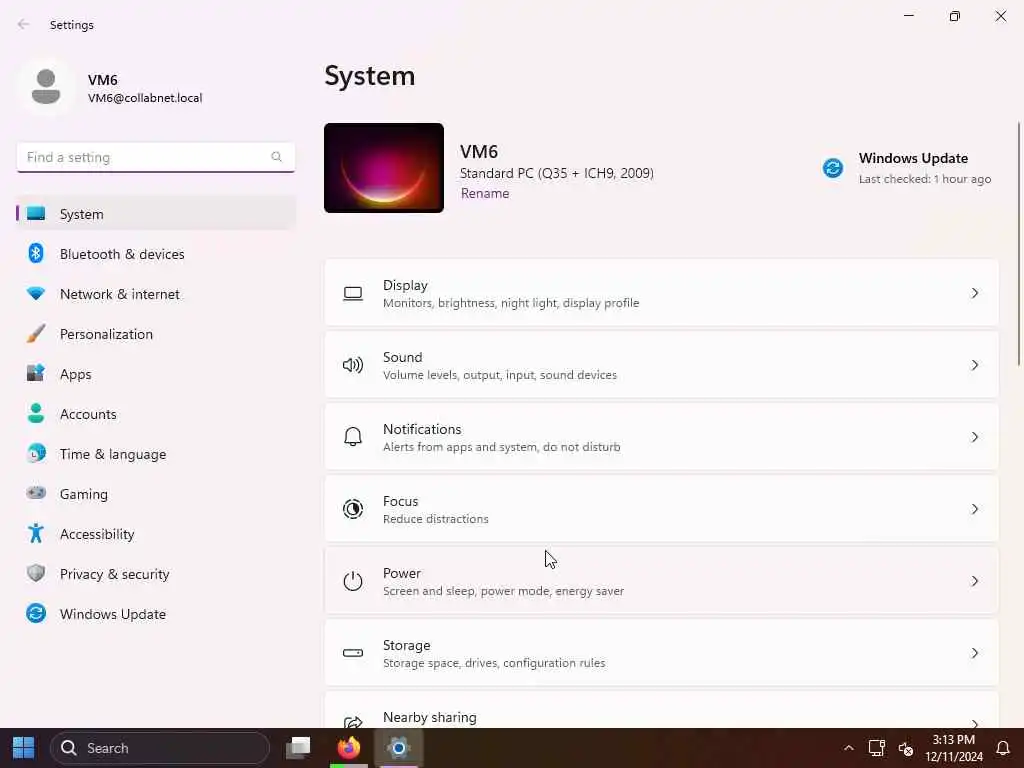Viewport: 1024px width, 768px height.
Task: Open Display settings title
Action: (405, 285)
